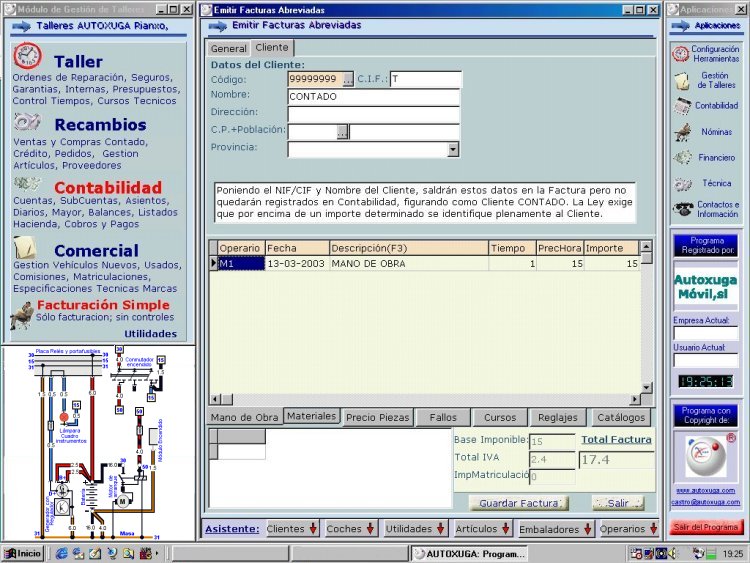This screenshot has width=750, height=563.
Task: Open the Operarios assistant dropdown
Action: point(629,529)
